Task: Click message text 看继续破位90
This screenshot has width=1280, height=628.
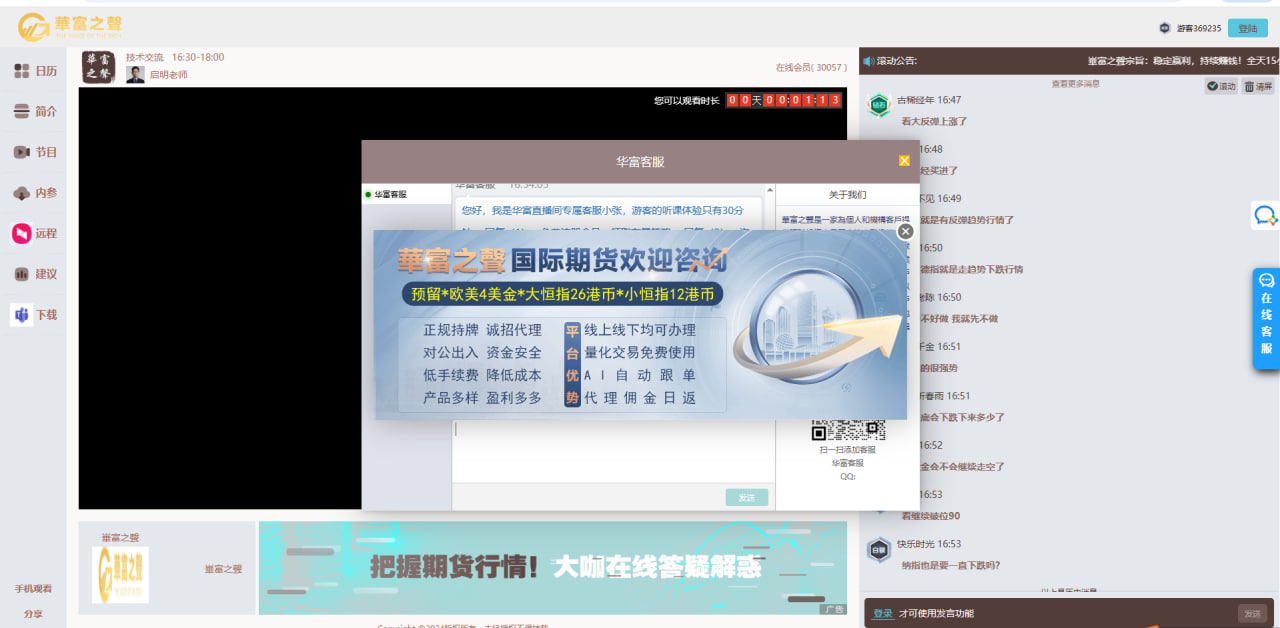Action: [931, 516]
